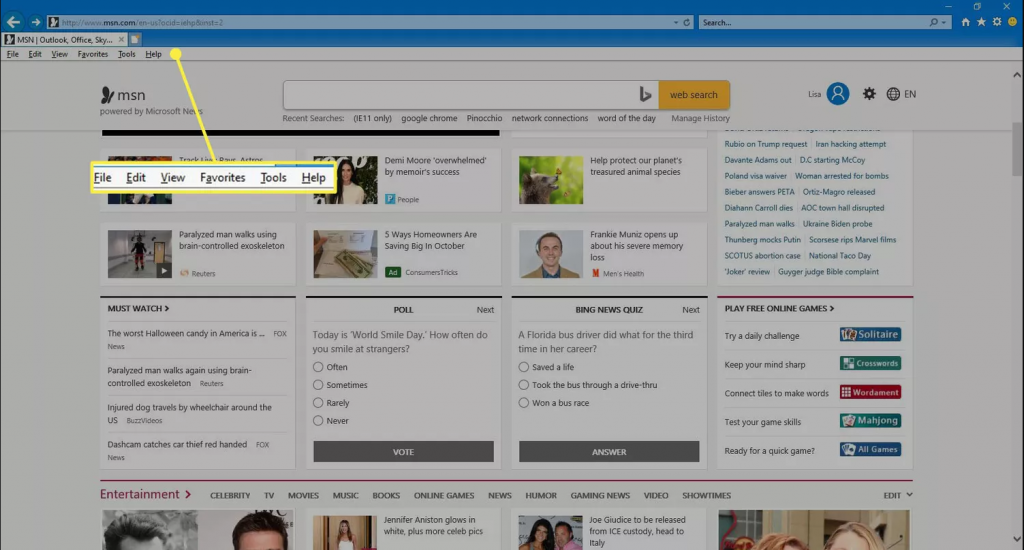Open the Tools menu in menu bar

[127, 54]
